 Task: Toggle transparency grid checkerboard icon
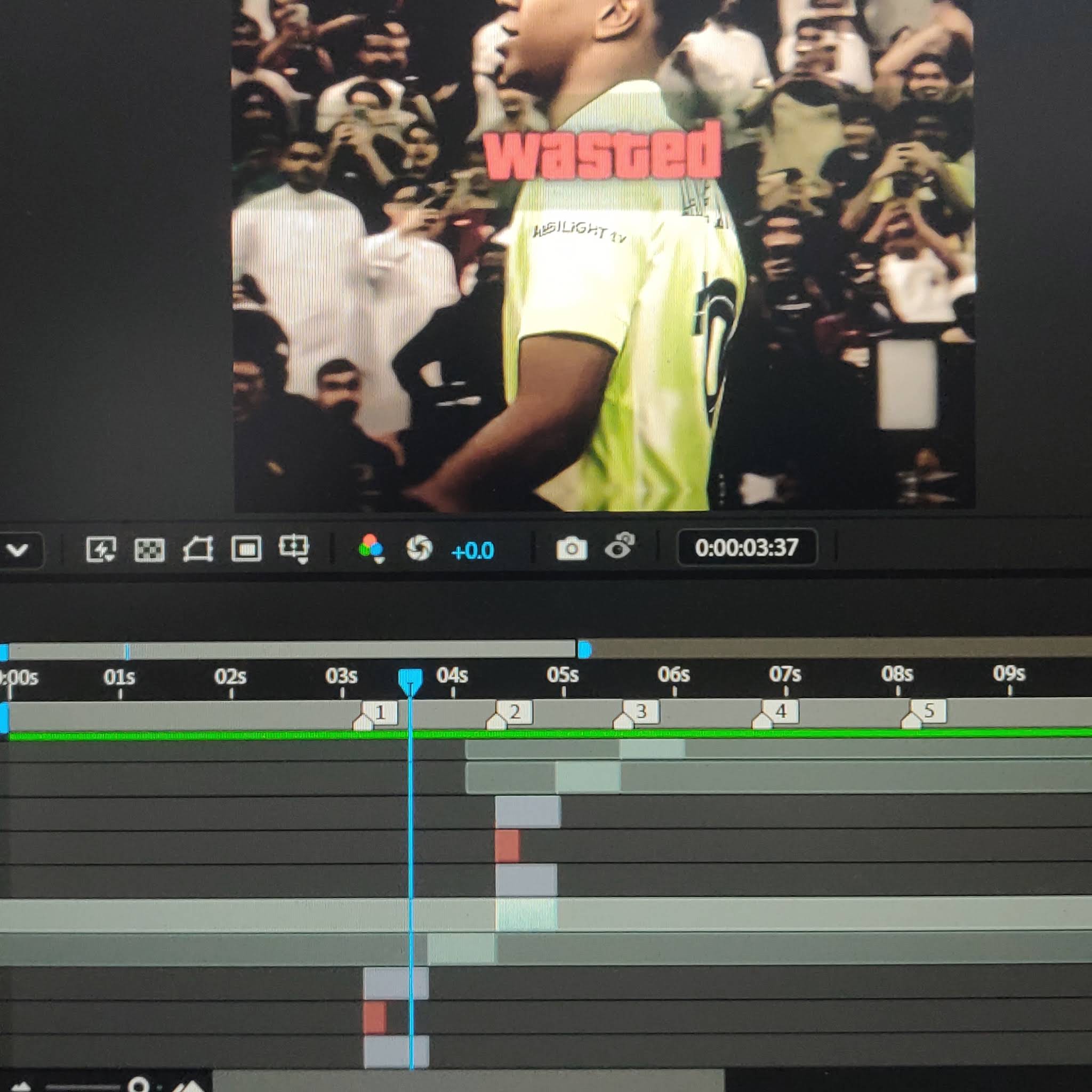(x=149, y=549)
